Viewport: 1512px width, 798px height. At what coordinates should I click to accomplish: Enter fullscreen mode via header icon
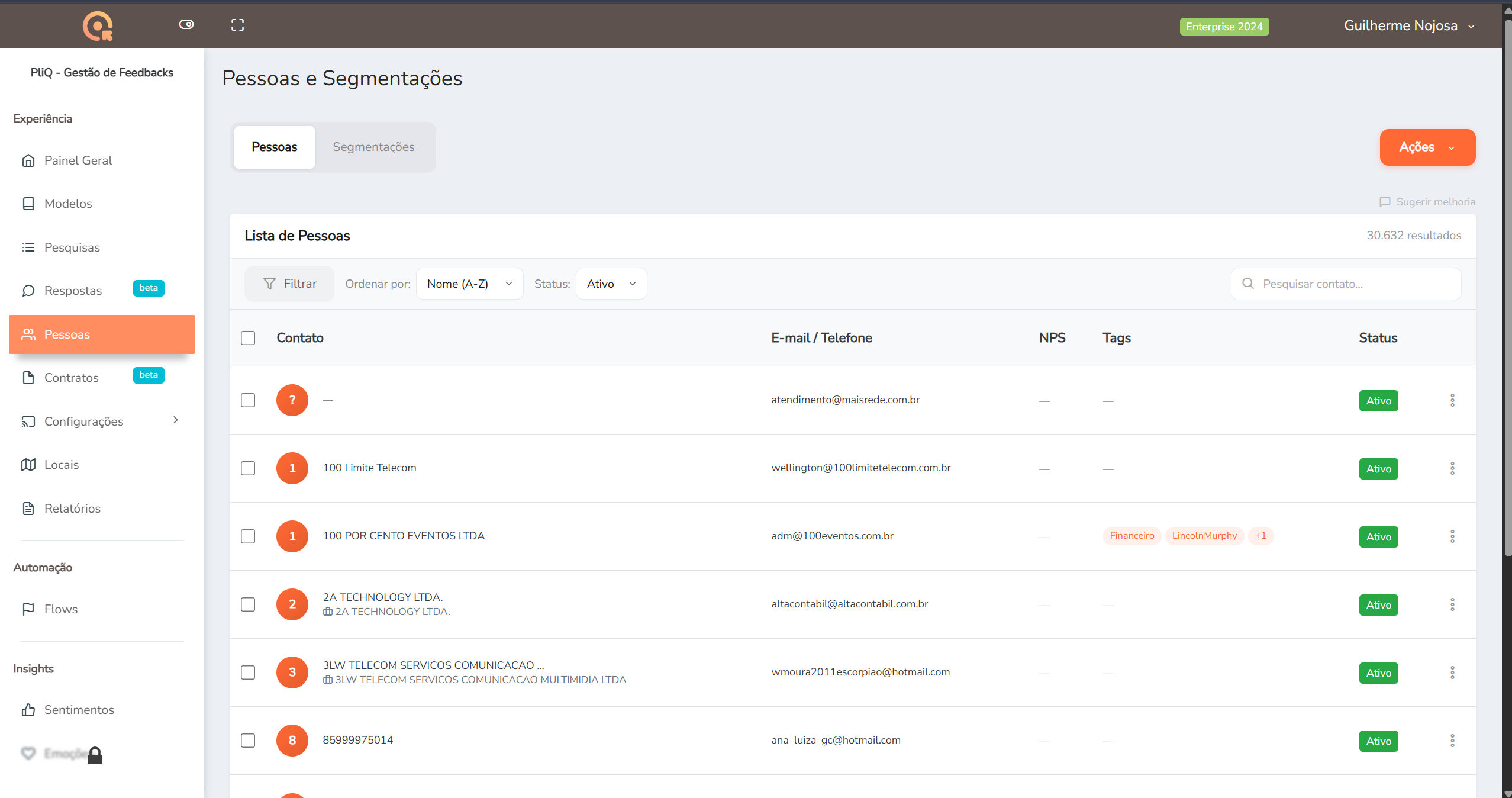(237, 25)
